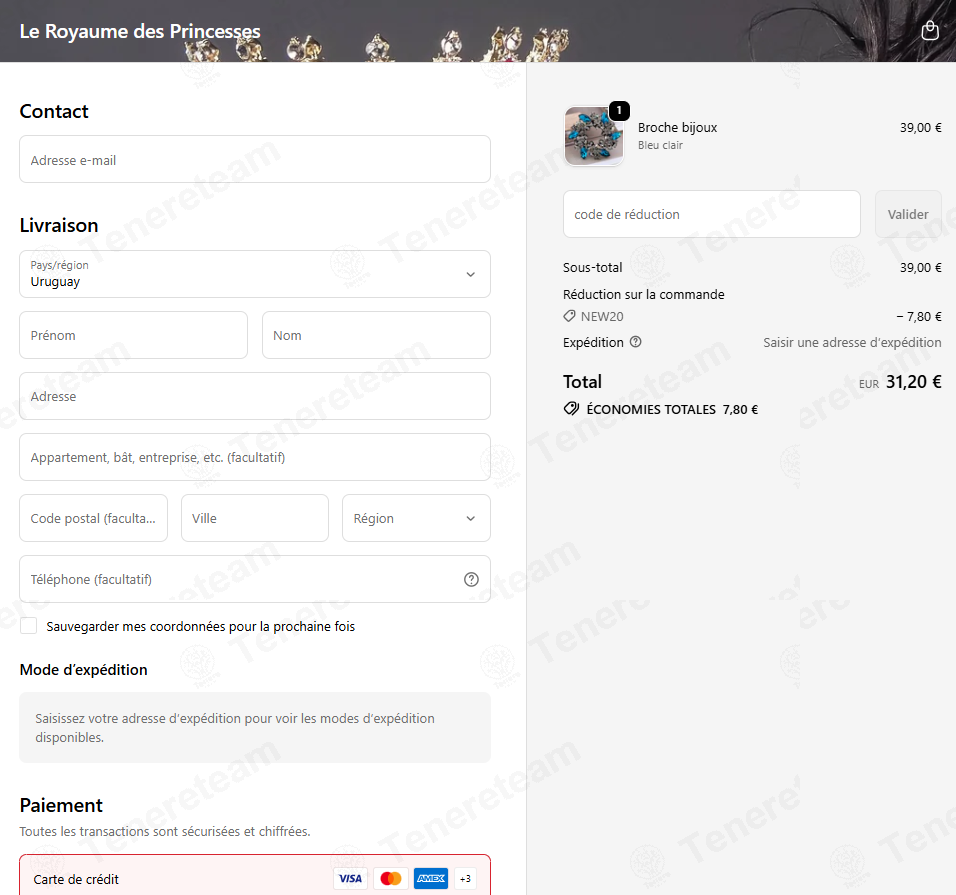This screenshot has width=956, height=895.
Task: Click the Mastercard logo
Action: pyautogui.click(x=391, y=879)
